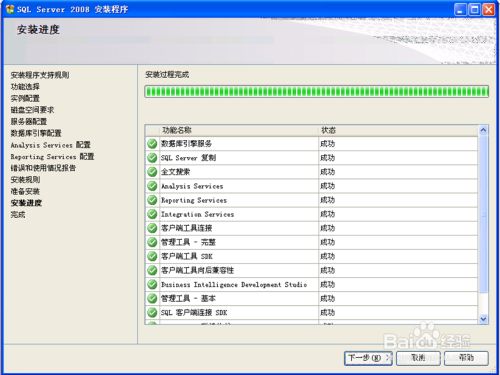Click the 状态 column header
500x375 pixels.
coord(328,130)
